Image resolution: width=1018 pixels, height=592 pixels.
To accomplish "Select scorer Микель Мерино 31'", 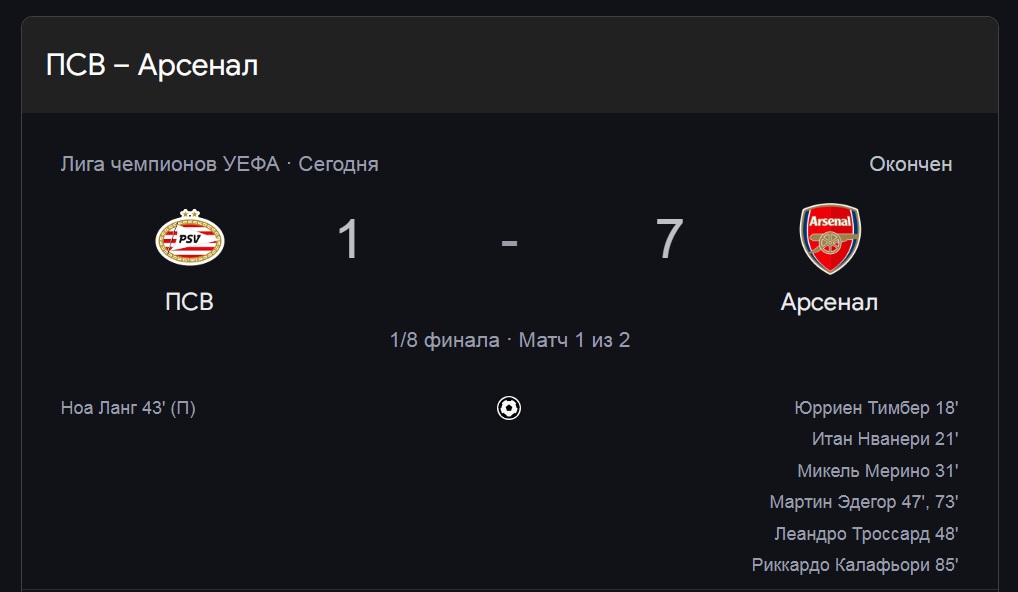I will point(878,471).
